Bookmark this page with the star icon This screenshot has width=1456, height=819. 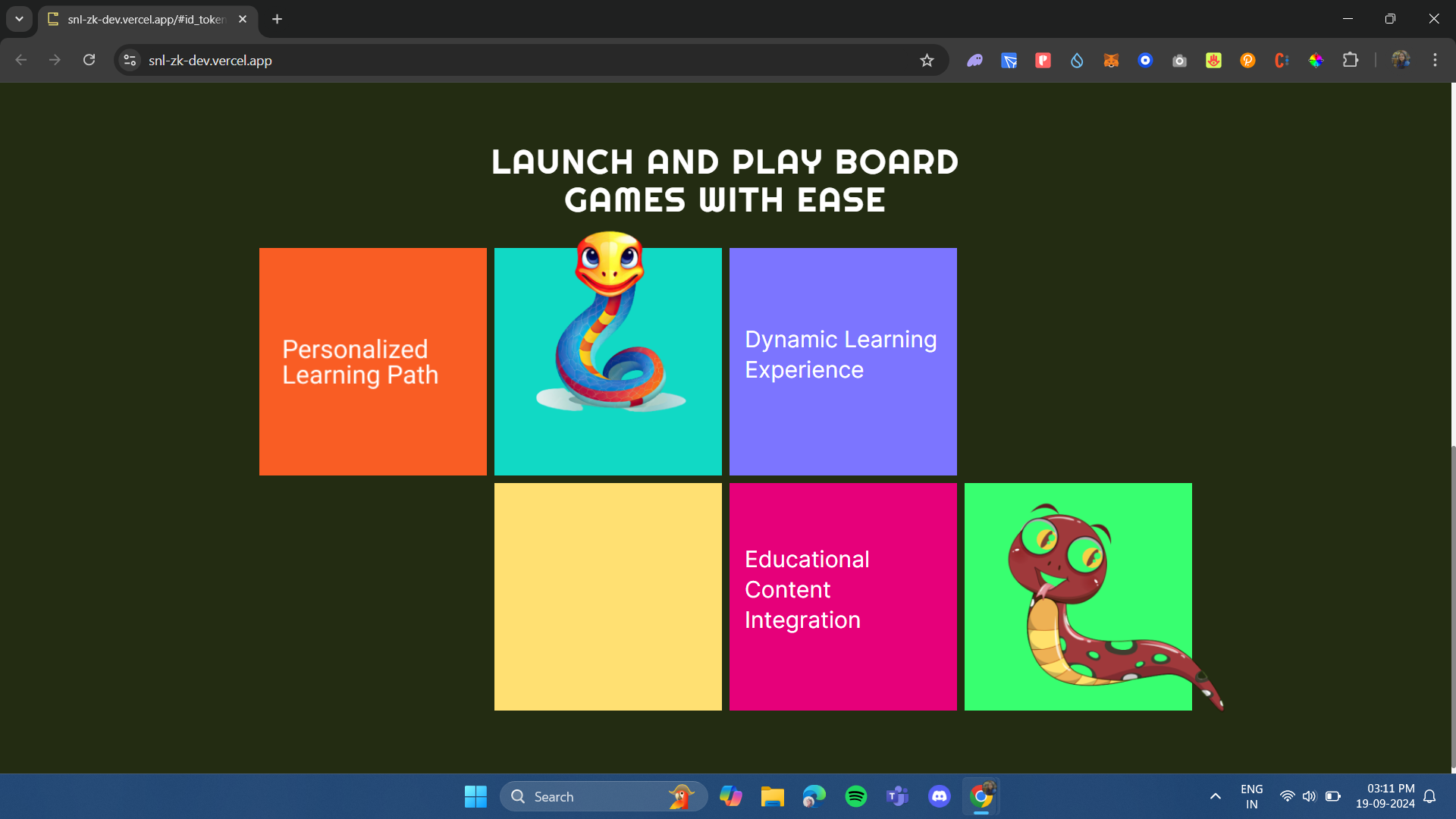tap(927, 61)
